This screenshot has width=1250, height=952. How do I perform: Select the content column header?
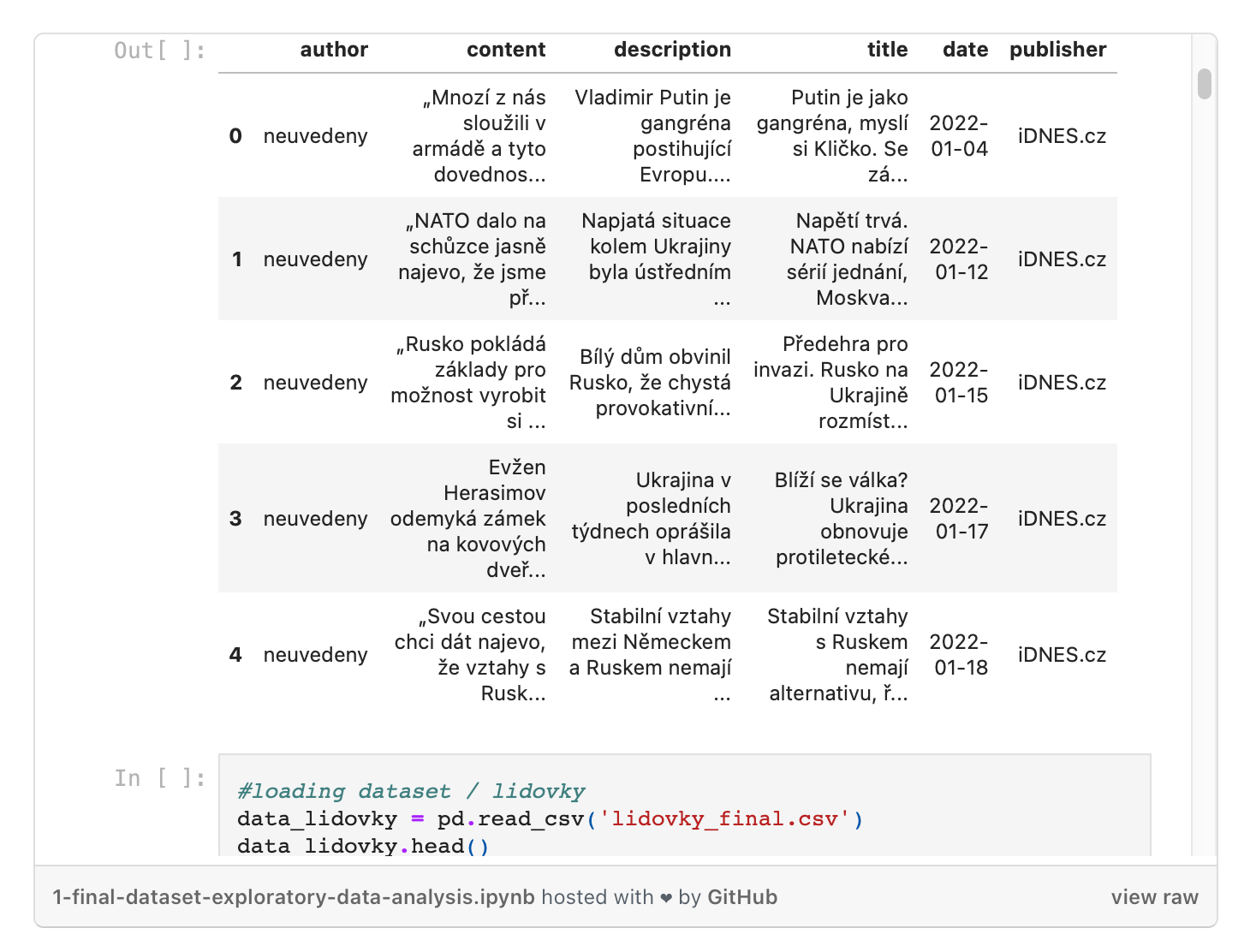(506, 50)
